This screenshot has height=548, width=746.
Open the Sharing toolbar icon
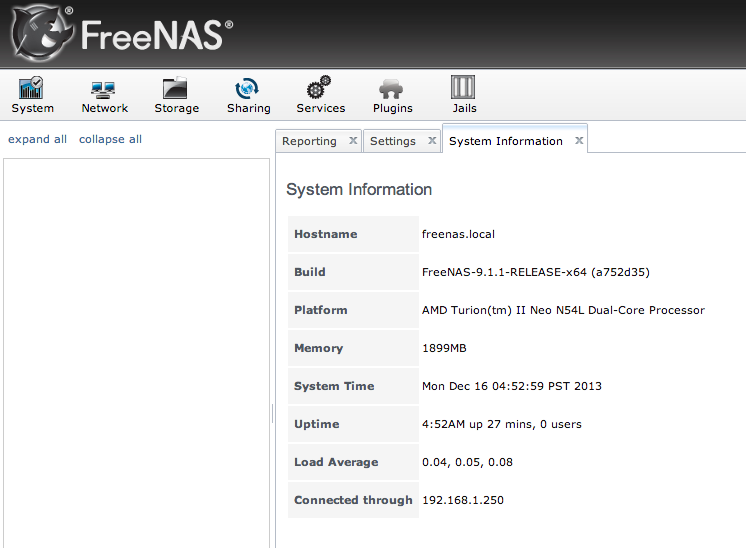[248, 95]
